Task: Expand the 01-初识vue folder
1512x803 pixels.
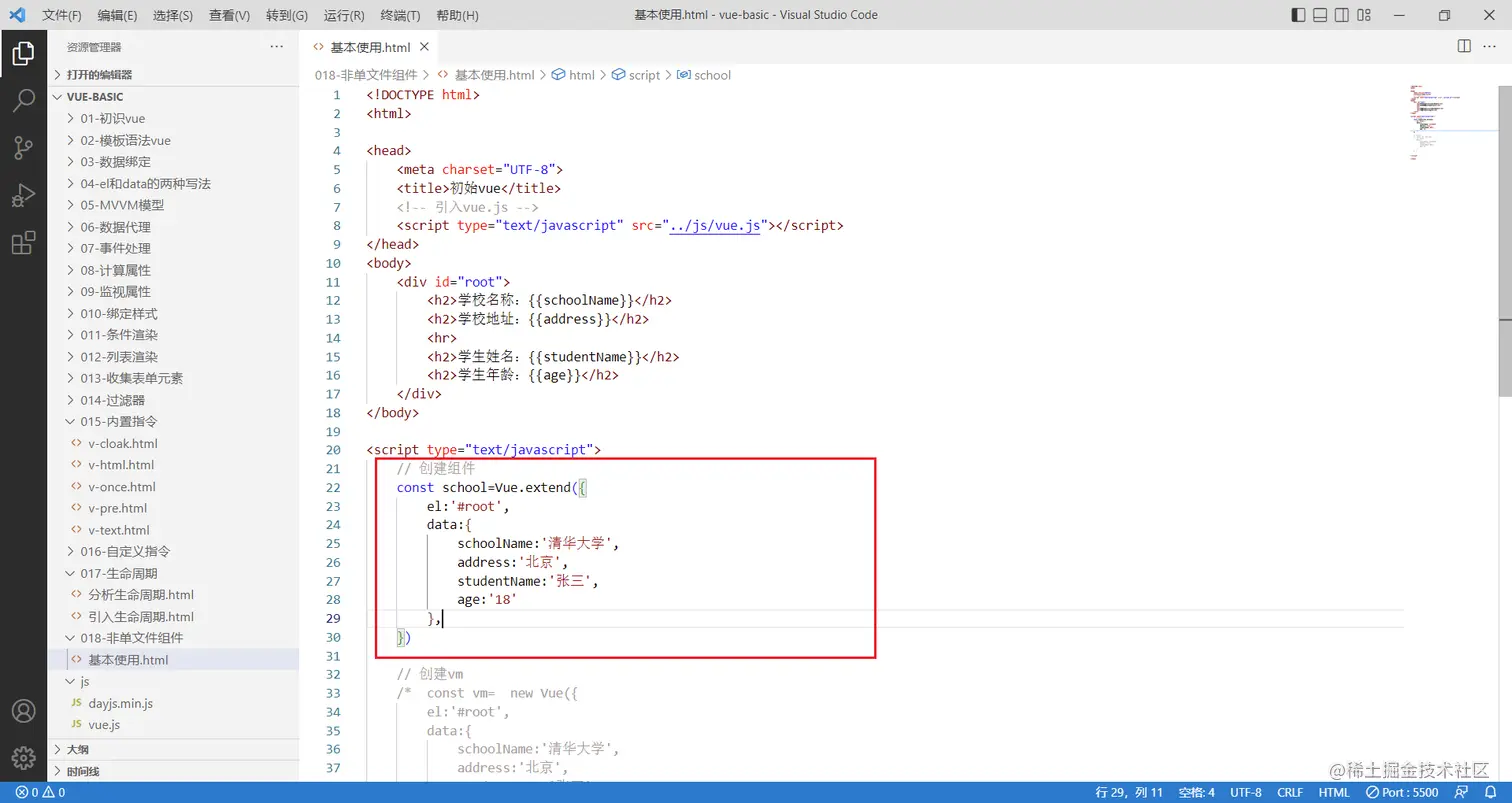Action: (x=113, y=118)
